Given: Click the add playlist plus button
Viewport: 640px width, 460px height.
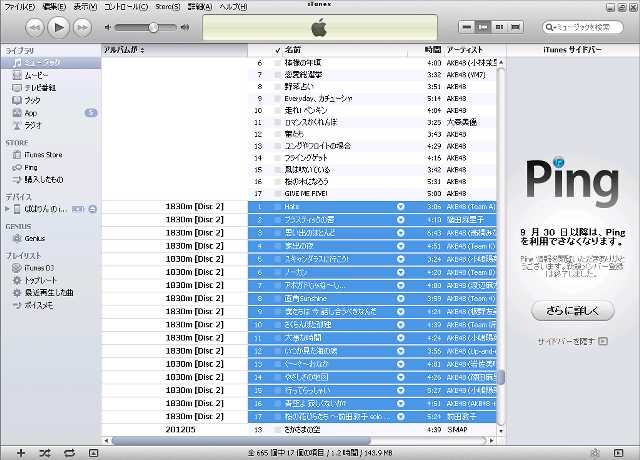Looking at the screenshot, I should click(x=20, y=453).
